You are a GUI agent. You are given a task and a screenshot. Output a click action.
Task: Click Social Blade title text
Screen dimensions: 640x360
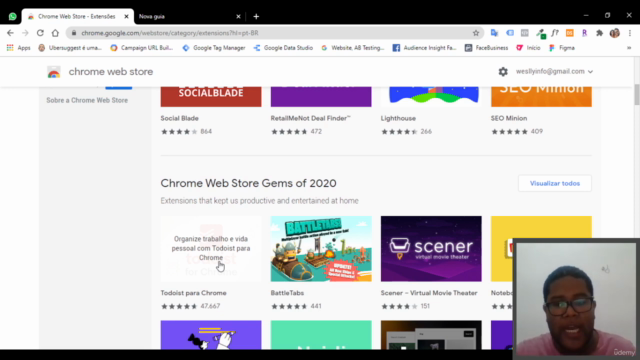180,118
